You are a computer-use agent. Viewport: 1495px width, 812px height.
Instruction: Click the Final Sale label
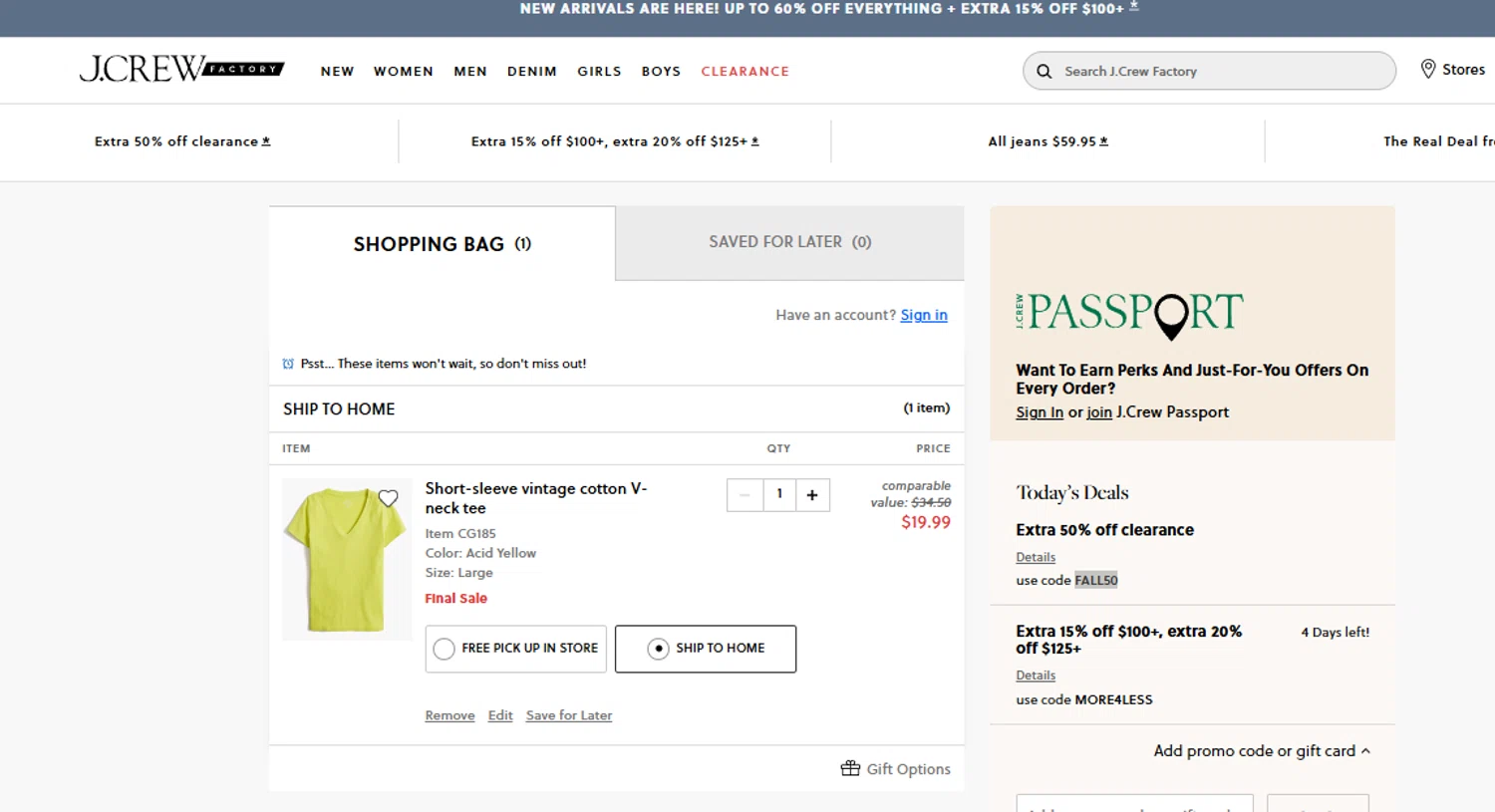(x=455, y=598)
